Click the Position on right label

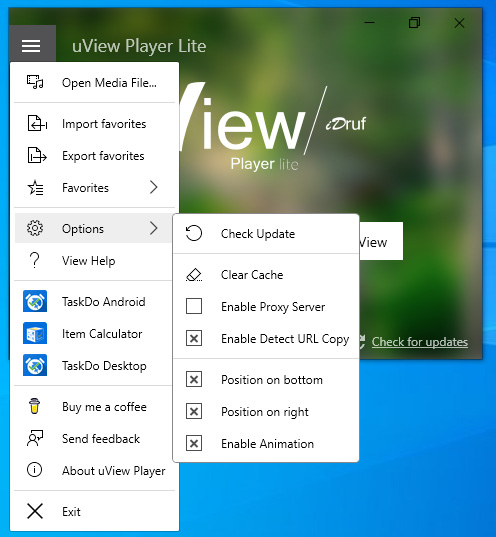(x=265, y=412)
